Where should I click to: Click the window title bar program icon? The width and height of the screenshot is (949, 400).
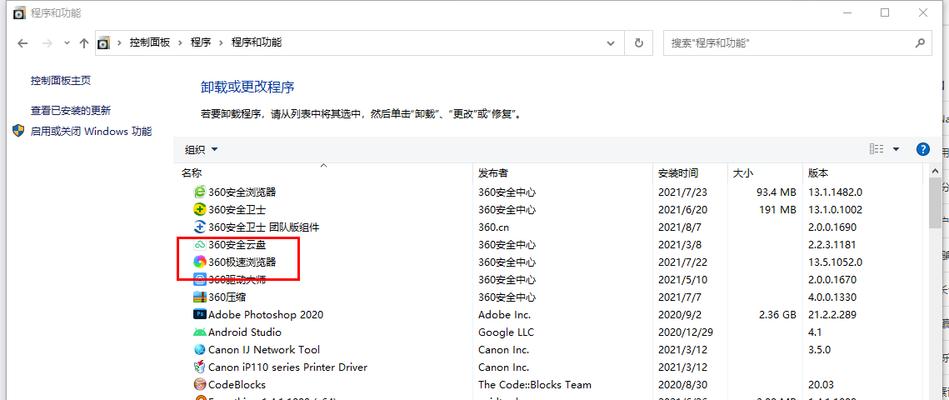20,13
